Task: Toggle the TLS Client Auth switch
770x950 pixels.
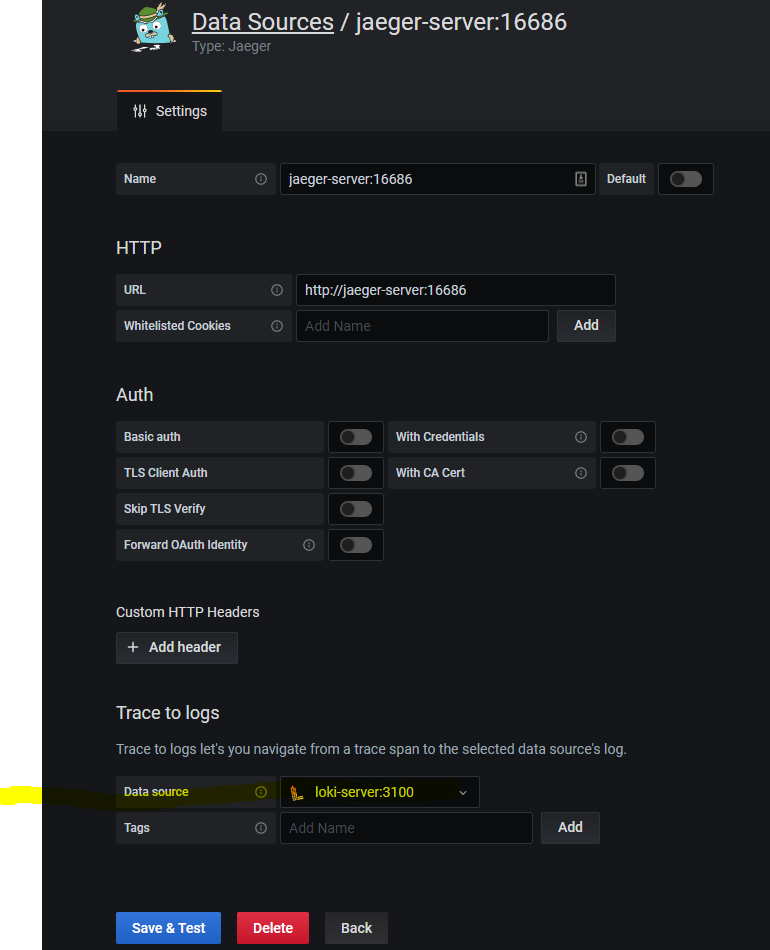Action: pyautogui.click(x=356, y=473)
